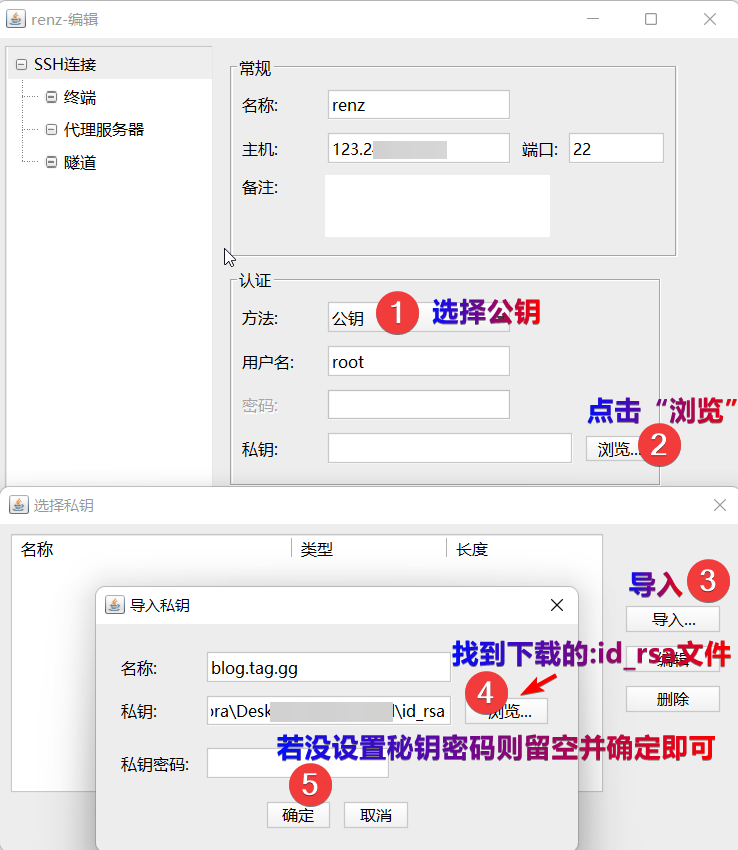Collapse the SSH连接 tree node
Image resolution: width=738 pixels, height=850 pixels.
(x=21, y=65)
